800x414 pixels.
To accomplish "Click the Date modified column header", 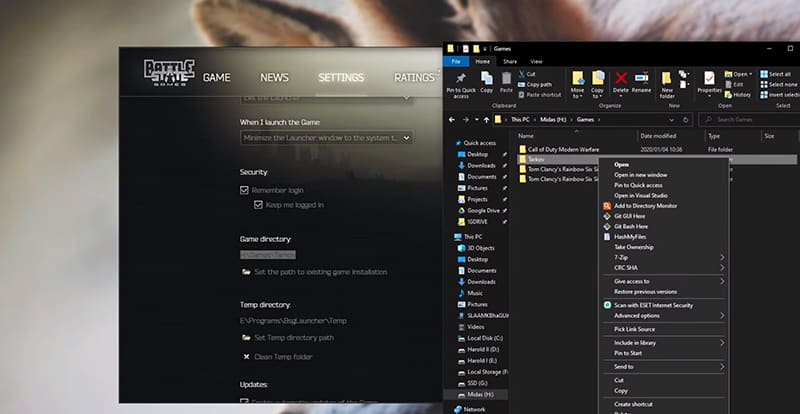I will coord(658,136).
